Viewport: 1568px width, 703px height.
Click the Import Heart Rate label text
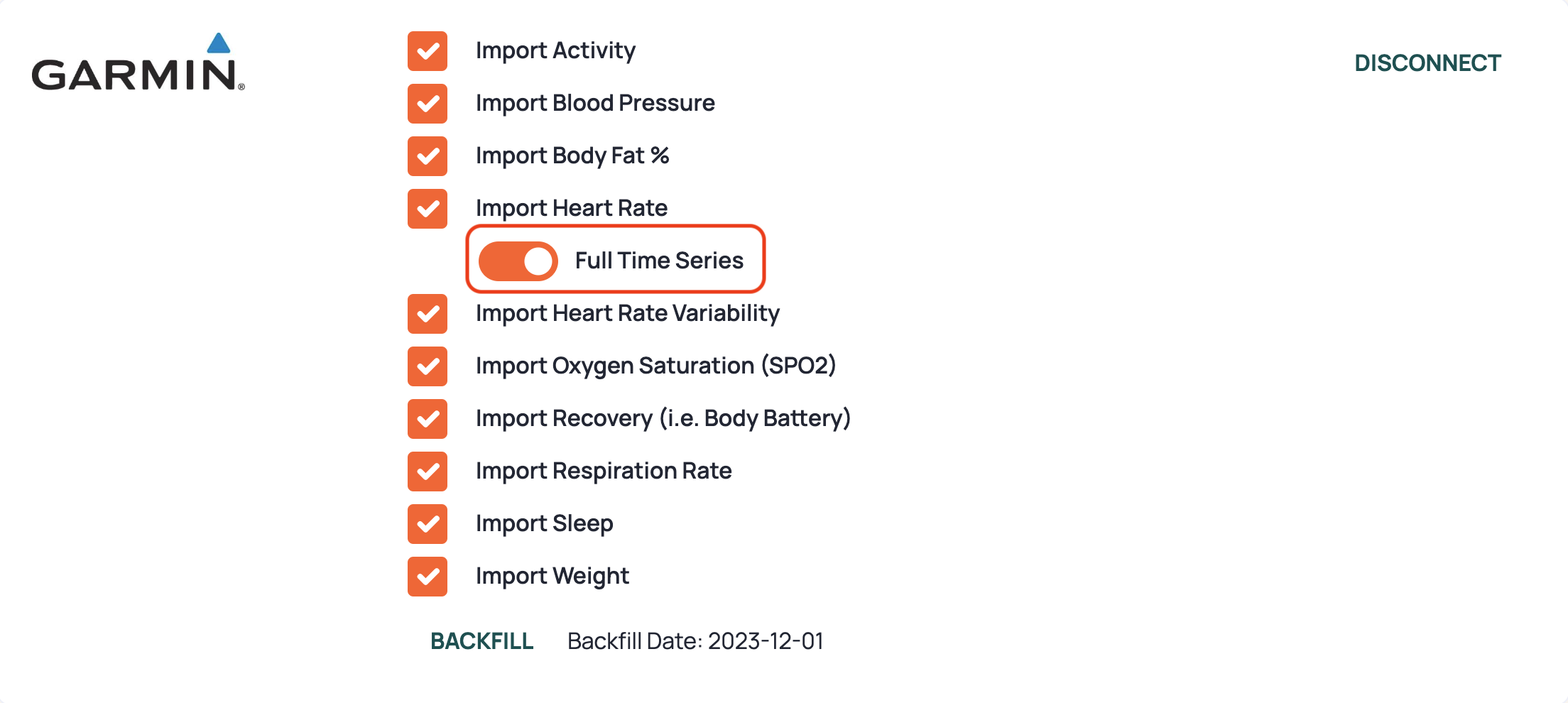[572, 209]
